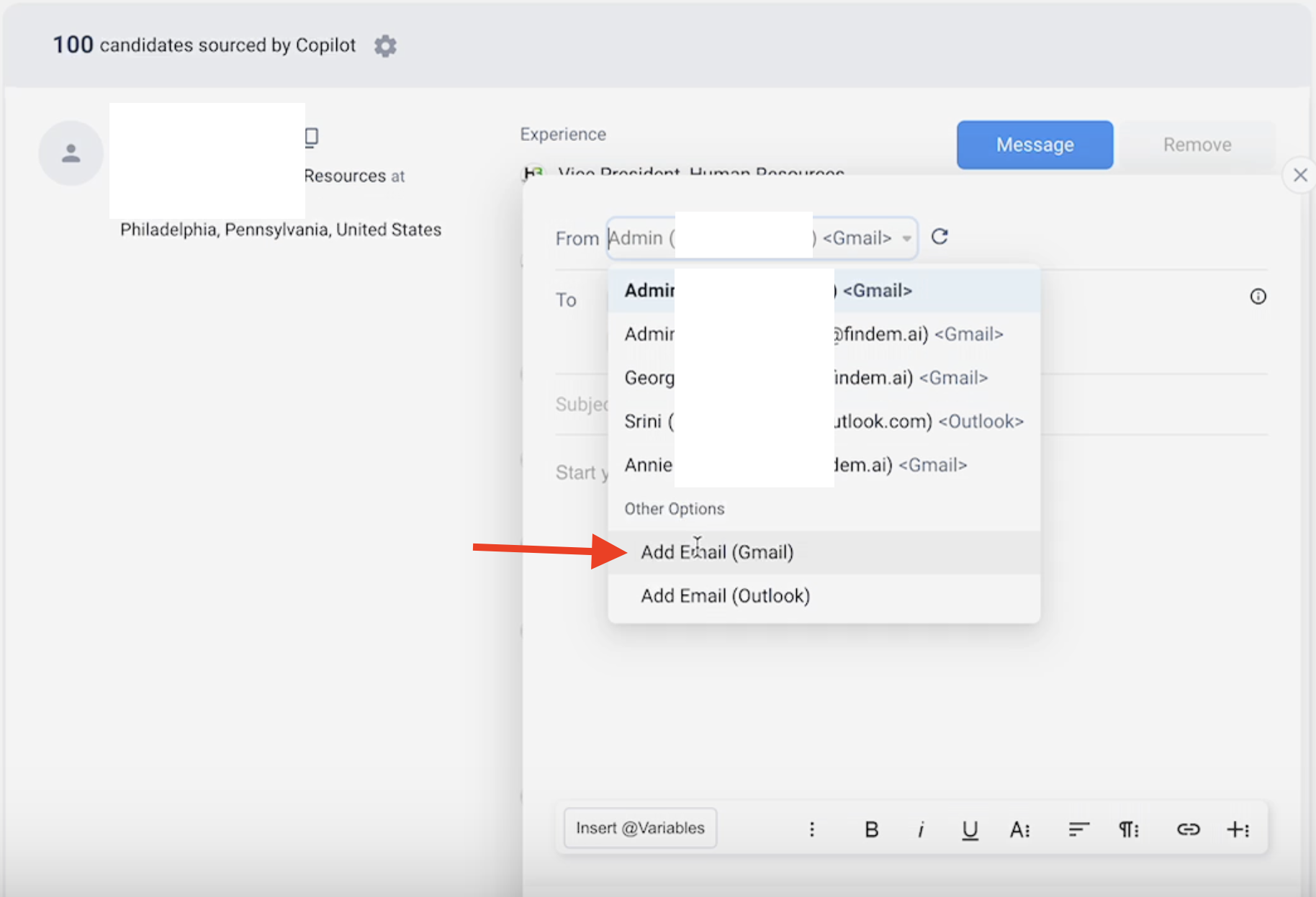Toggle bold formatting in the editor toolbar
This screenshot has height=897, width=1316.
click(x=871, y=829)
